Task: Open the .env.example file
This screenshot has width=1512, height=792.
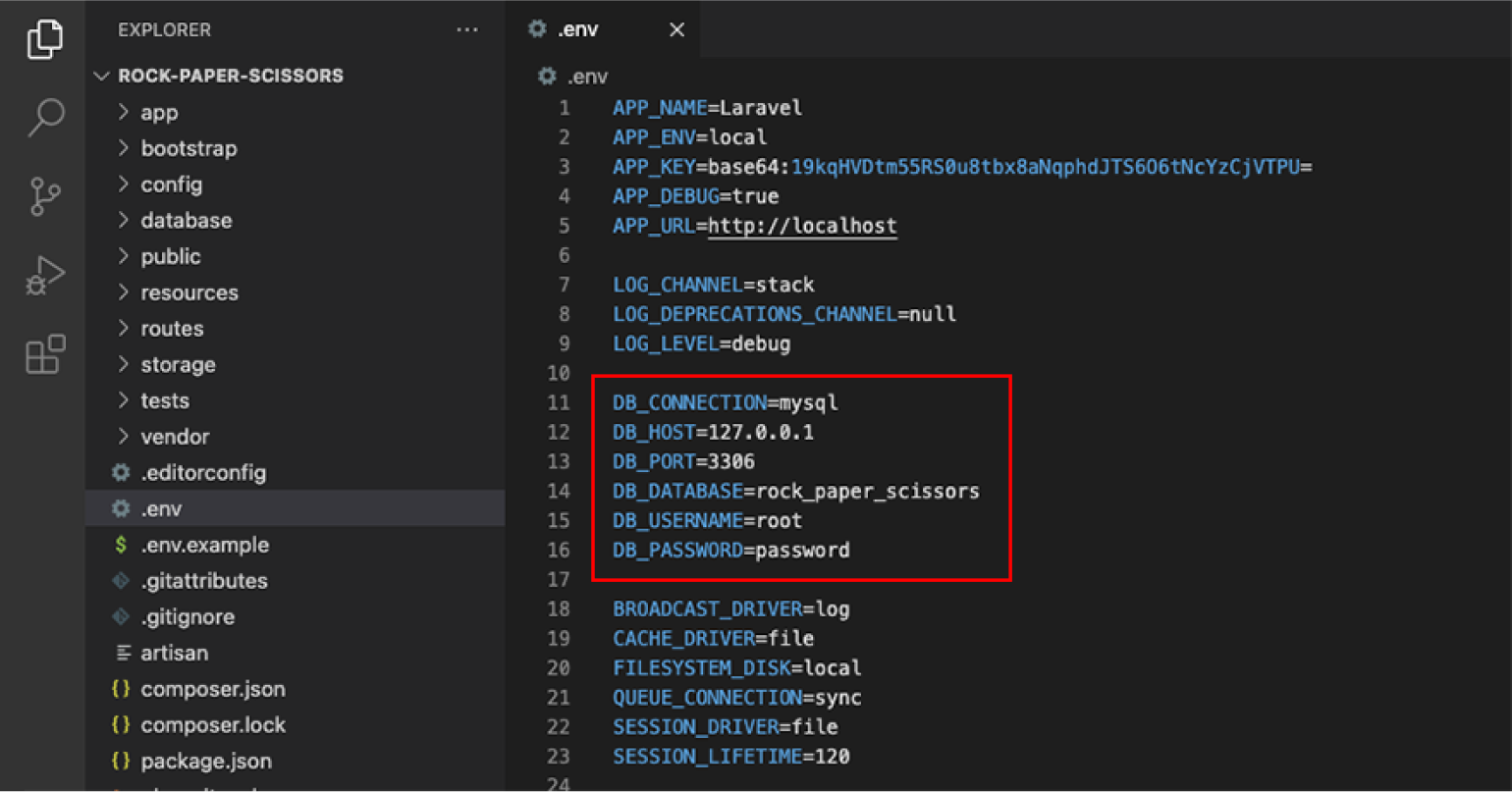Action: pos(296,545)
